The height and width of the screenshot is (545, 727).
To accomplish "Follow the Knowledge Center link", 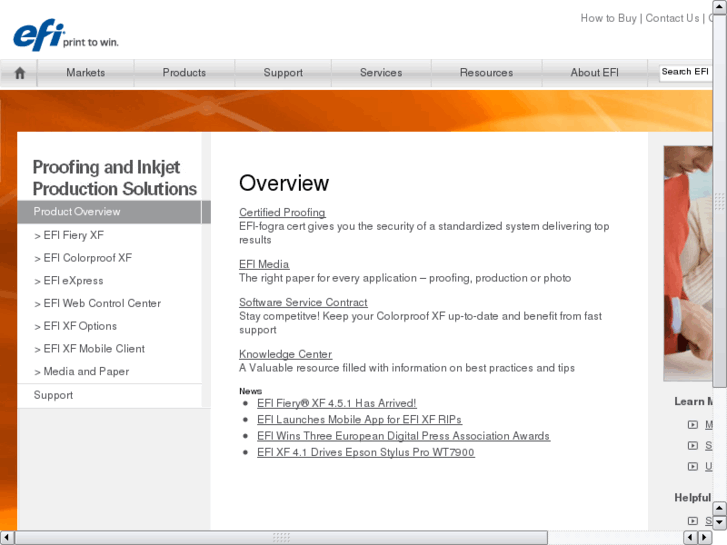I will tap(285, 354).
